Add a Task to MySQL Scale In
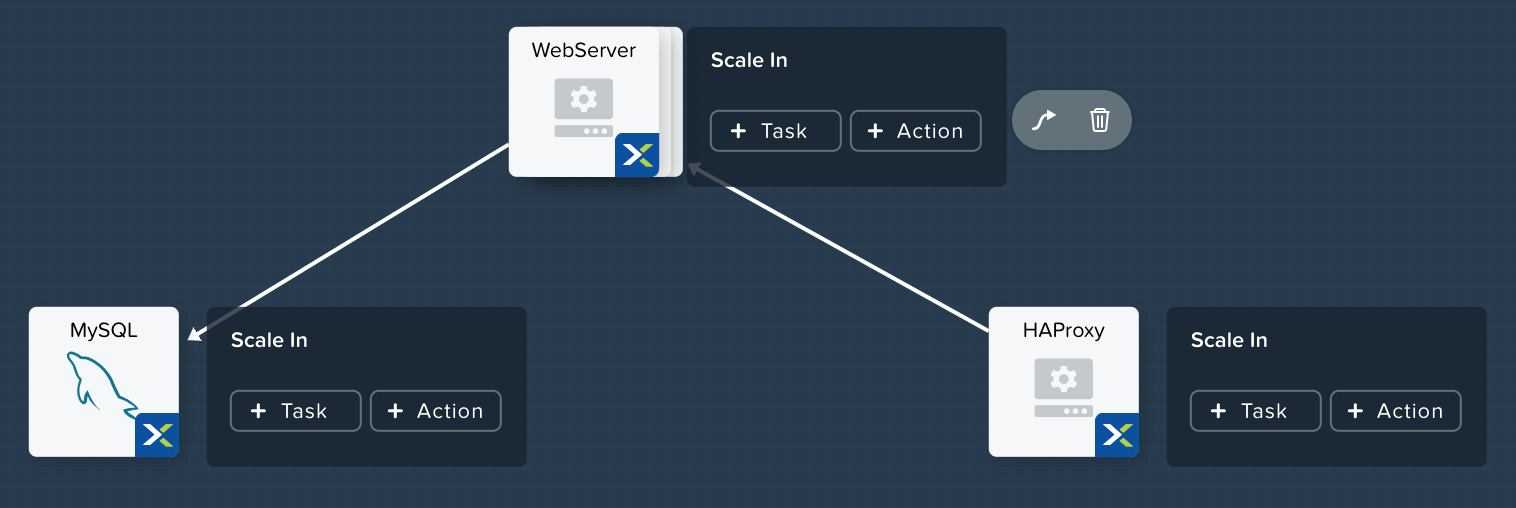Image resolution: width=1516 pixels, height=508 pixels. 296,411
